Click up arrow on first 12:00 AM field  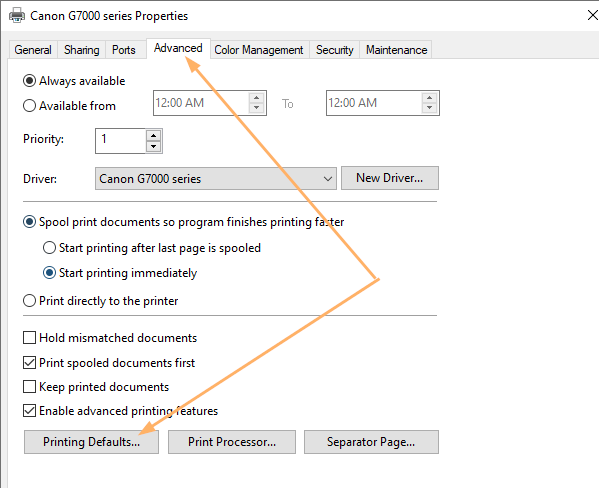point(257,97)
